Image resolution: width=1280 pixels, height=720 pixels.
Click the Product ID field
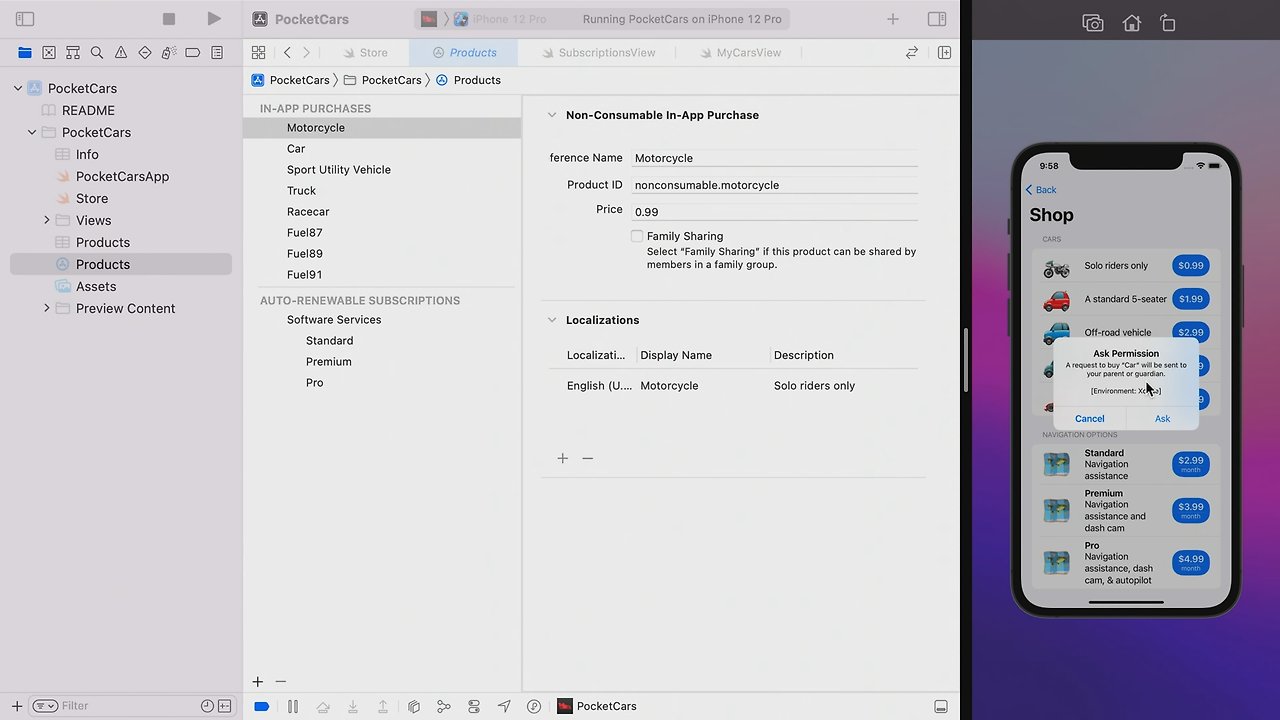(775, 185)
